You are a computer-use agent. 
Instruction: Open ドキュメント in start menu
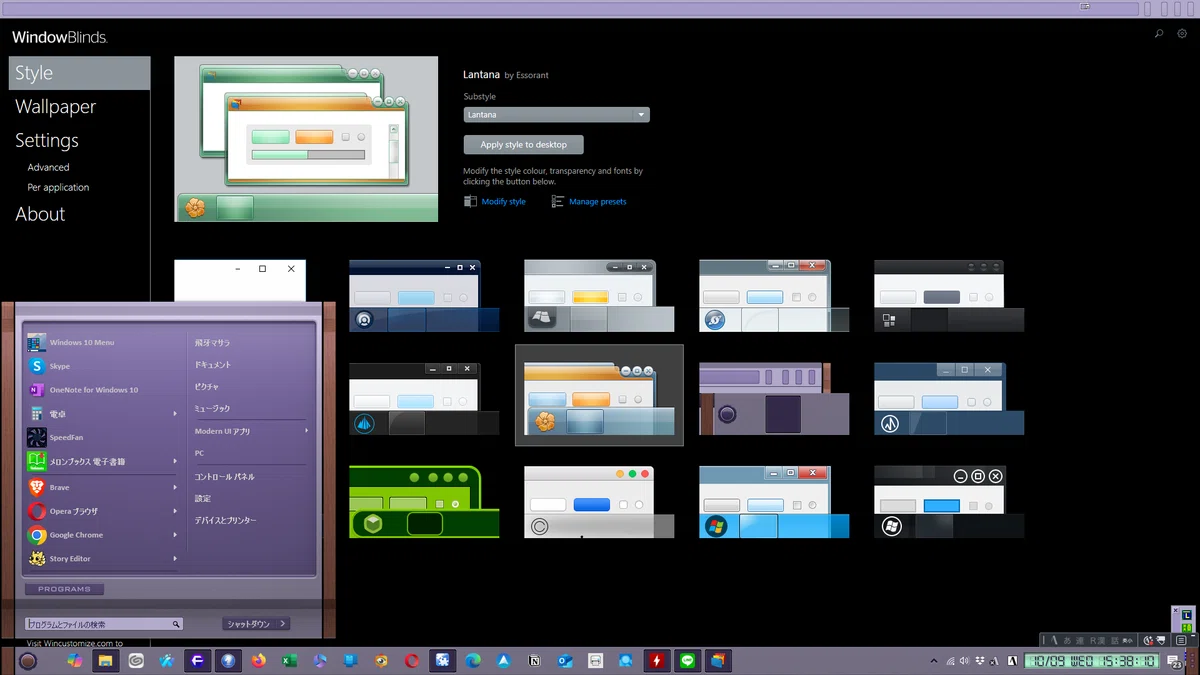(x=212, y=365)
